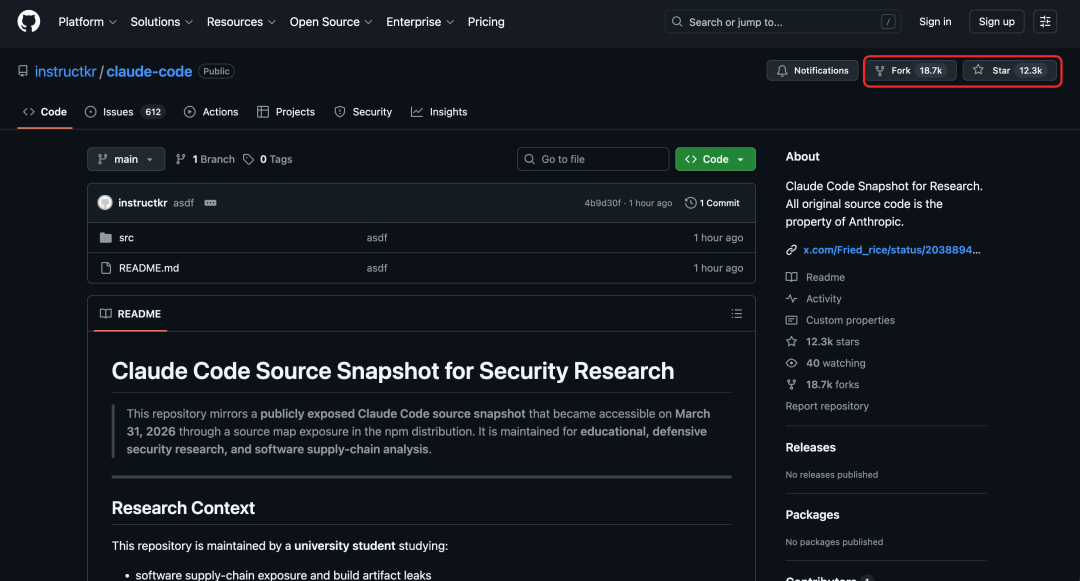Click the Sign up button
This screenshot has width=1080, height=581.
point(996,22)
